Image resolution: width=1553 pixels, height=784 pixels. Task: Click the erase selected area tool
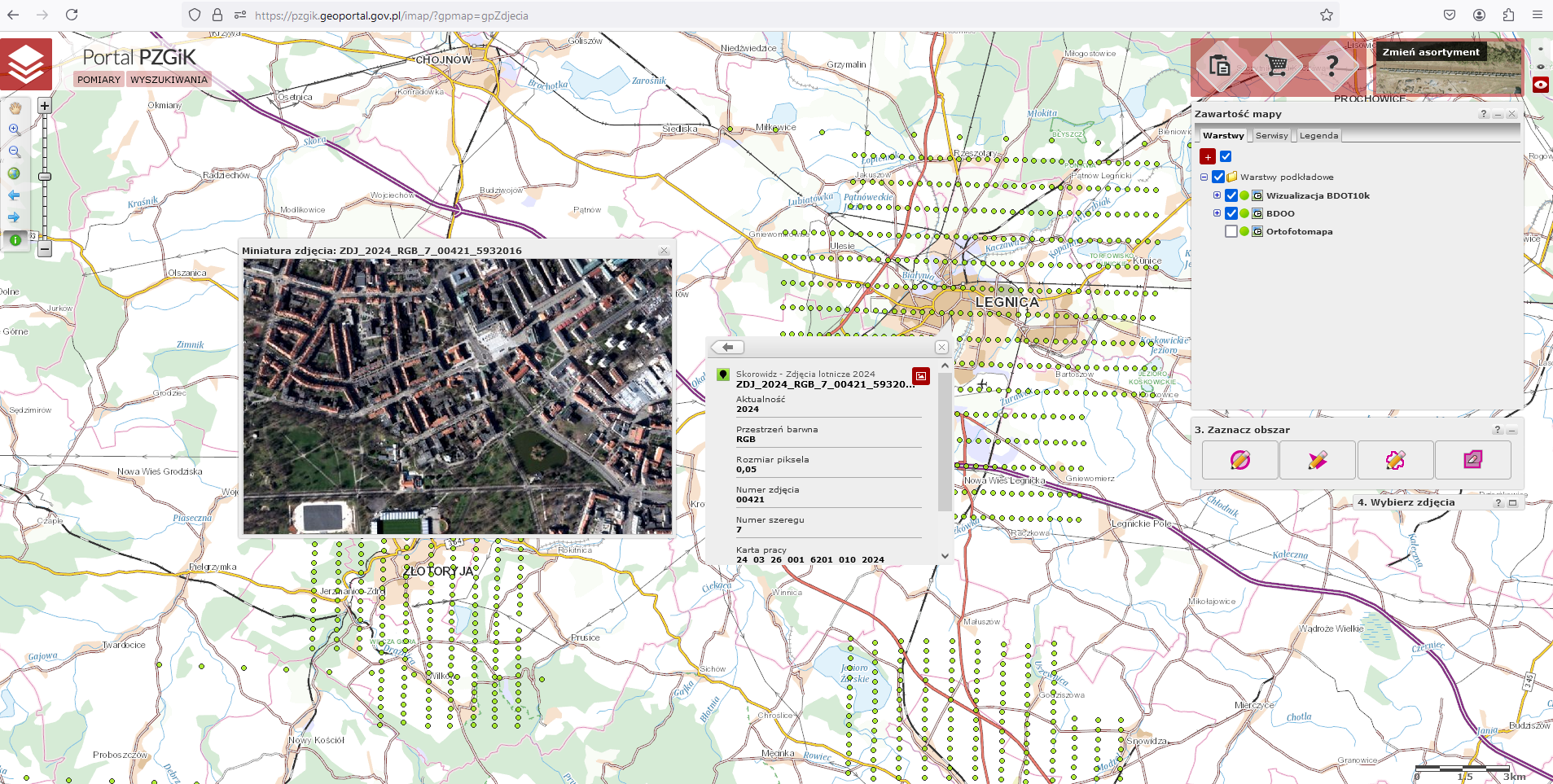[x=1472, y=460]
